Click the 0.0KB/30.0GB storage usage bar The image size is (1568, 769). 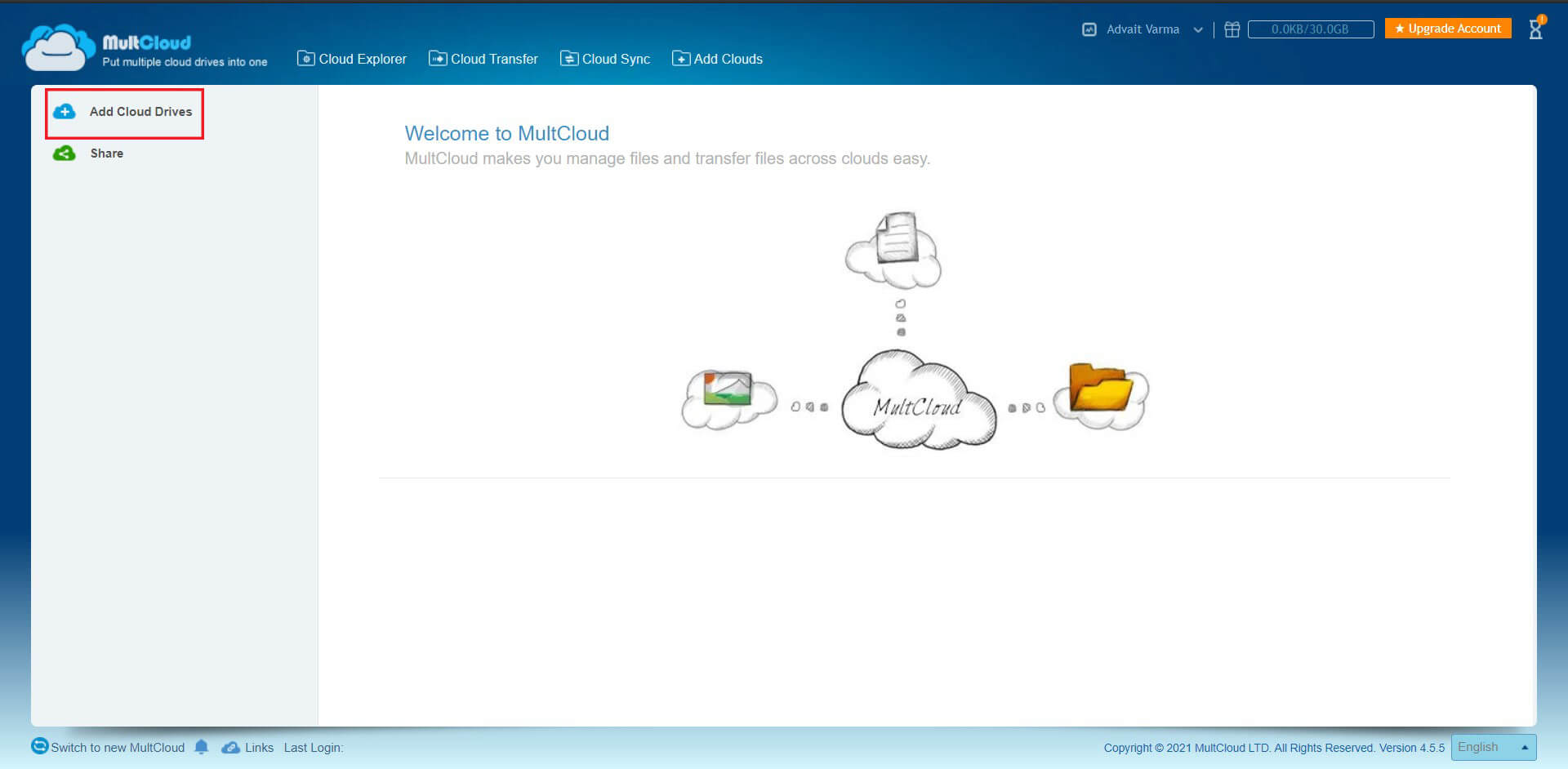(x=1311, y=29)
